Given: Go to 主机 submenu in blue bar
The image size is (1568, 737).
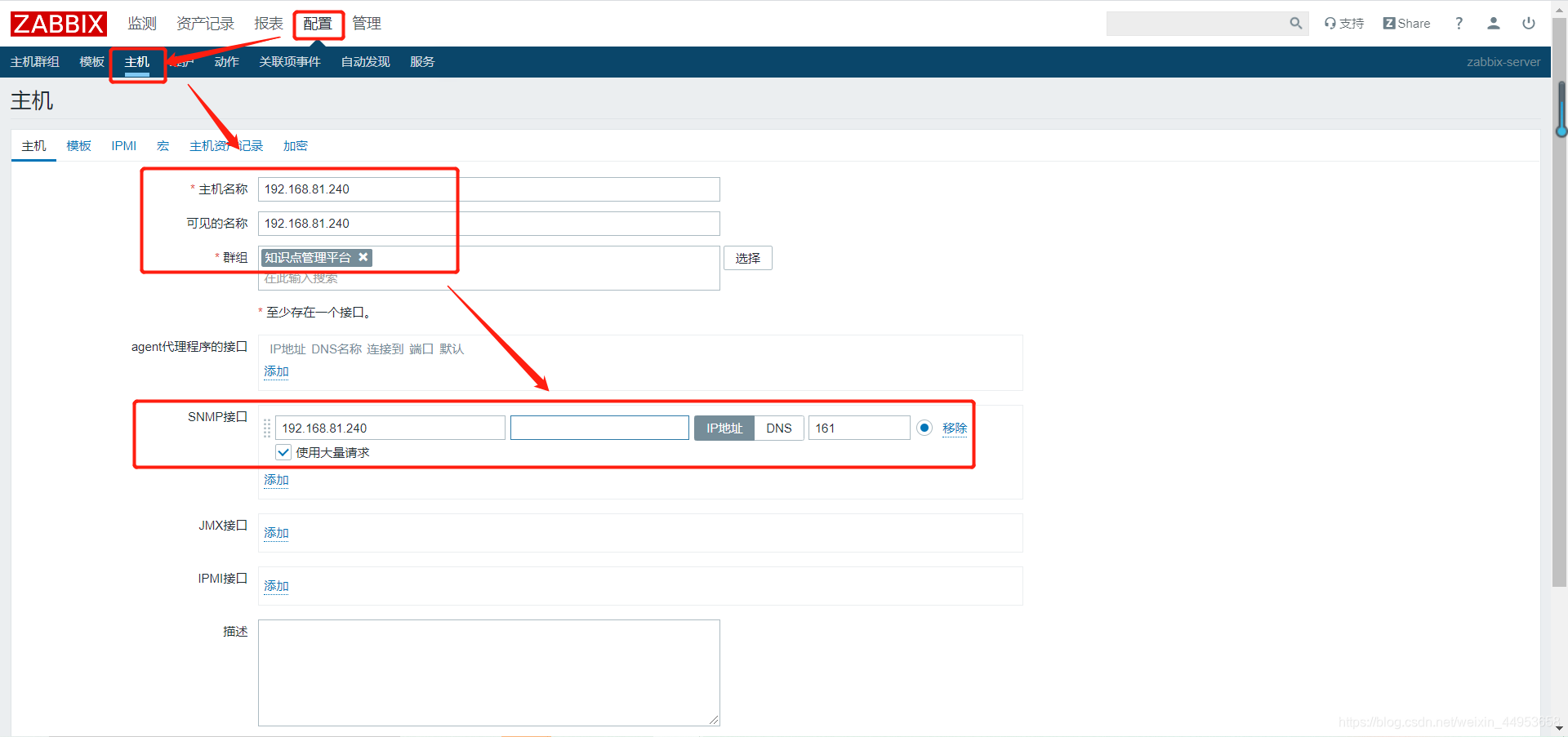Looking at the screenshot, I should 136,62.
